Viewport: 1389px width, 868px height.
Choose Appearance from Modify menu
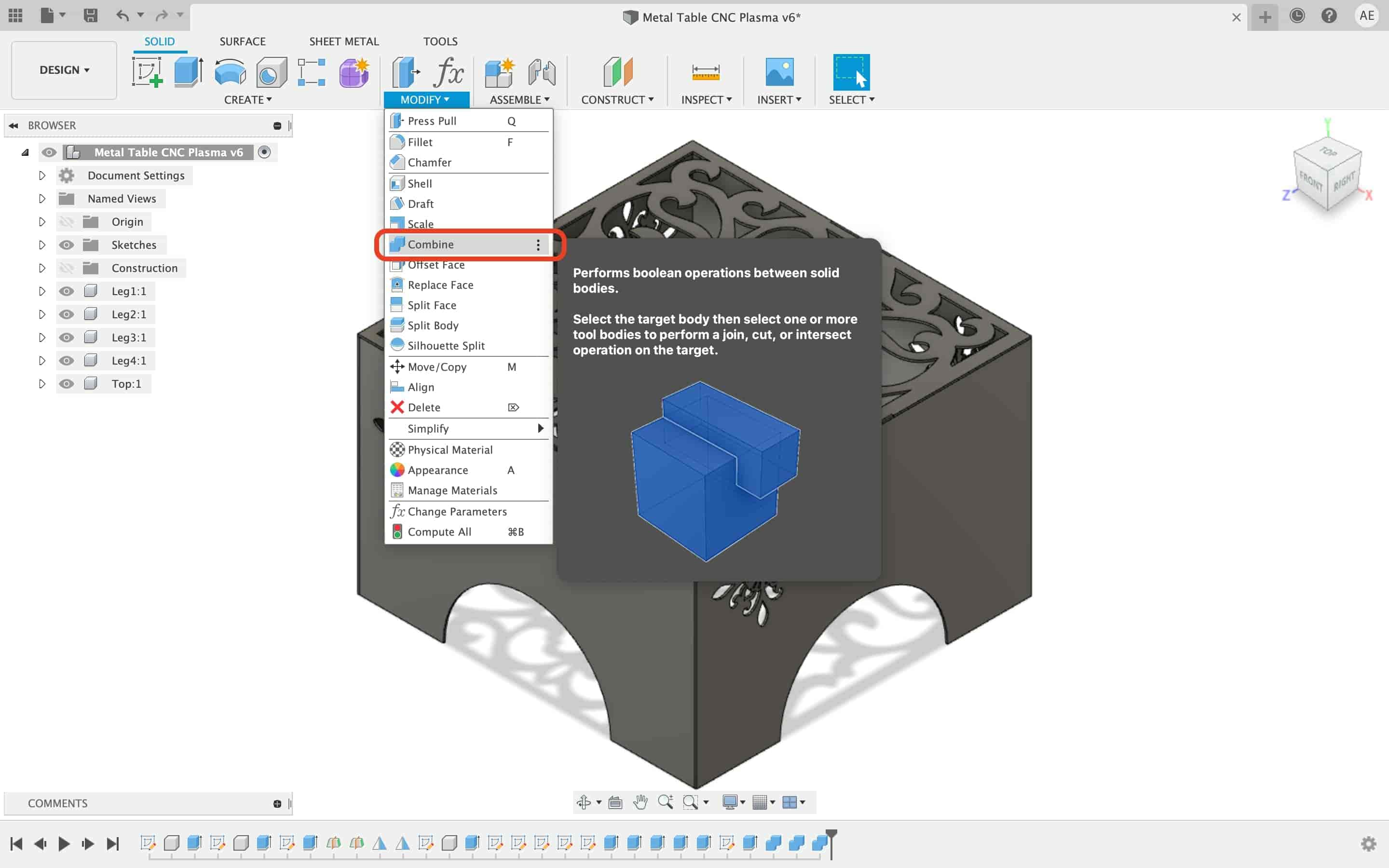(468, 470)
